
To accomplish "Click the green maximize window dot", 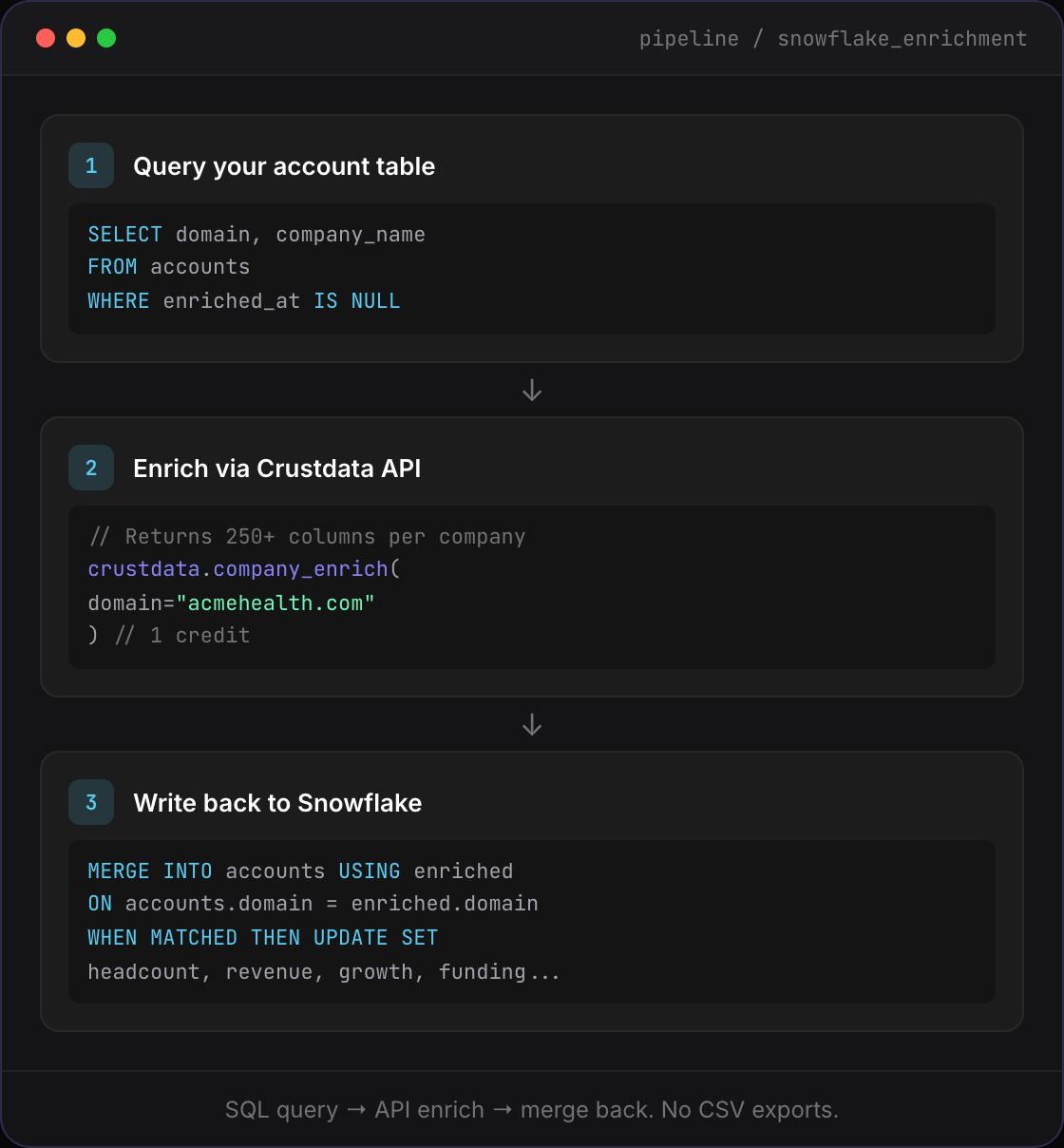I will pos(106,38).
